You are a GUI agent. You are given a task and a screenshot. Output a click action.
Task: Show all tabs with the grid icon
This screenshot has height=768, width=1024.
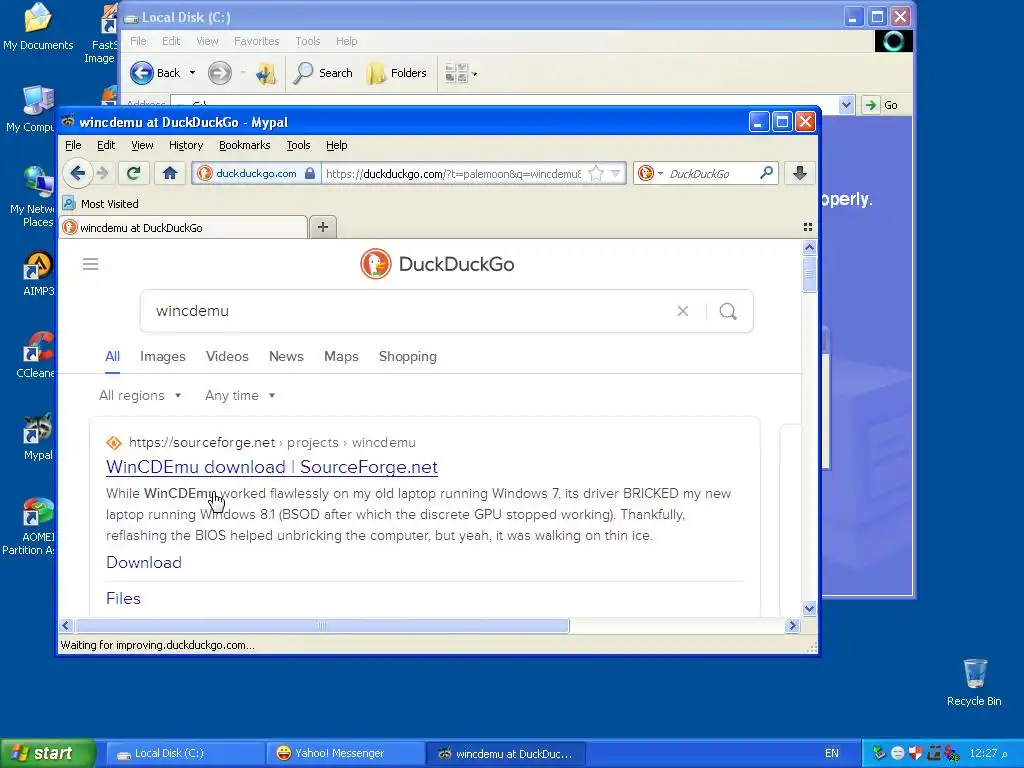[808, 227]
